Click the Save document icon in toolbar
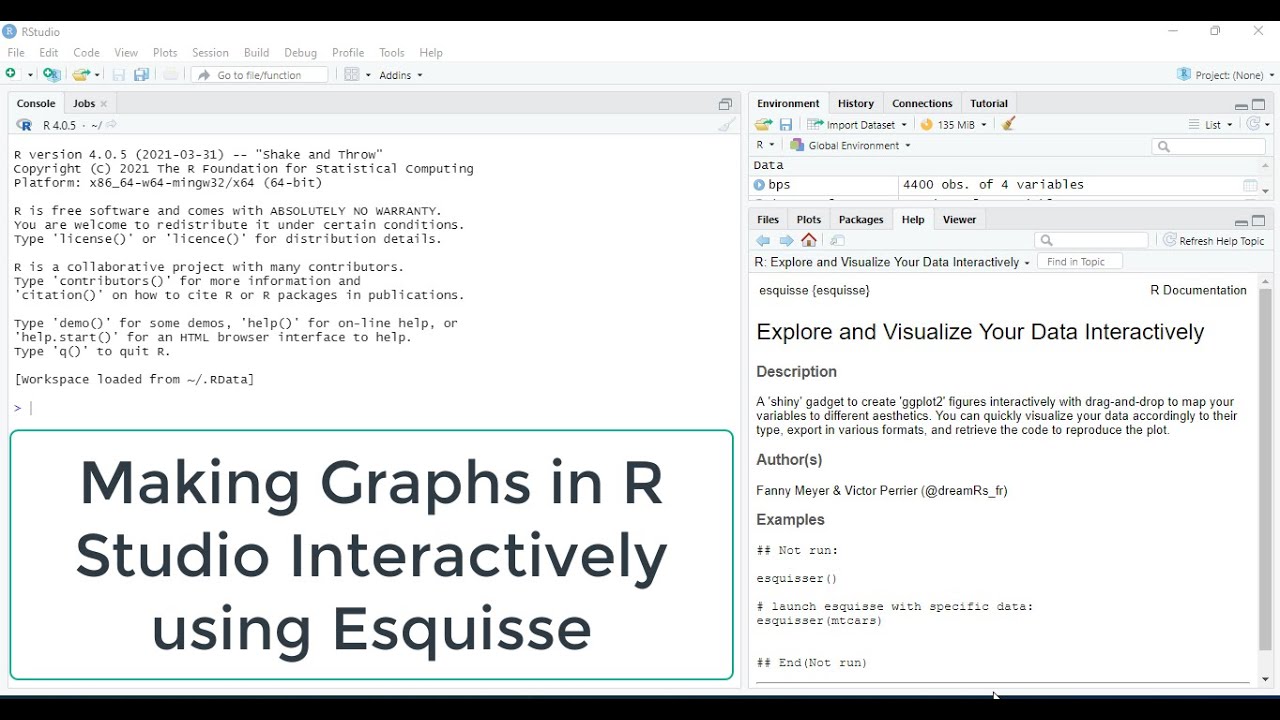Image resolution: width=1280 pixels, height=720 pixels. point(119,75)
